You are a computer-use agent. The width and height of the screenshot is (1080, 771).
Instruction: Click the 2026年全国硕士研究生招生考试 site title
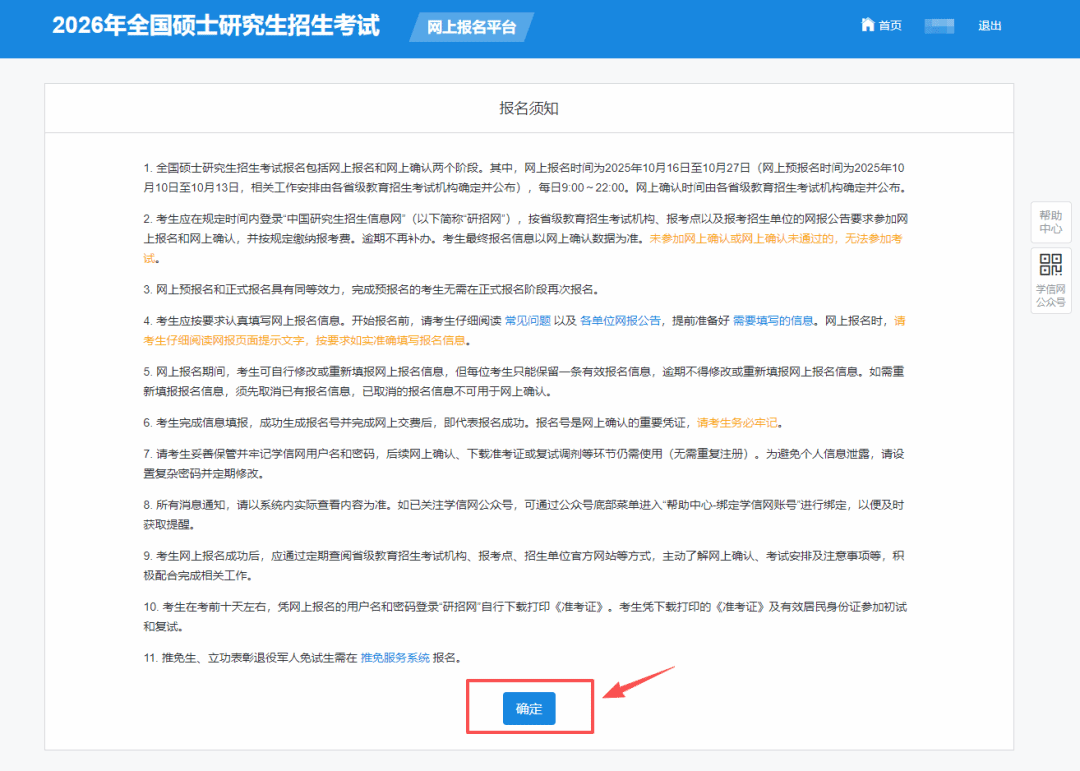(216, 26)
